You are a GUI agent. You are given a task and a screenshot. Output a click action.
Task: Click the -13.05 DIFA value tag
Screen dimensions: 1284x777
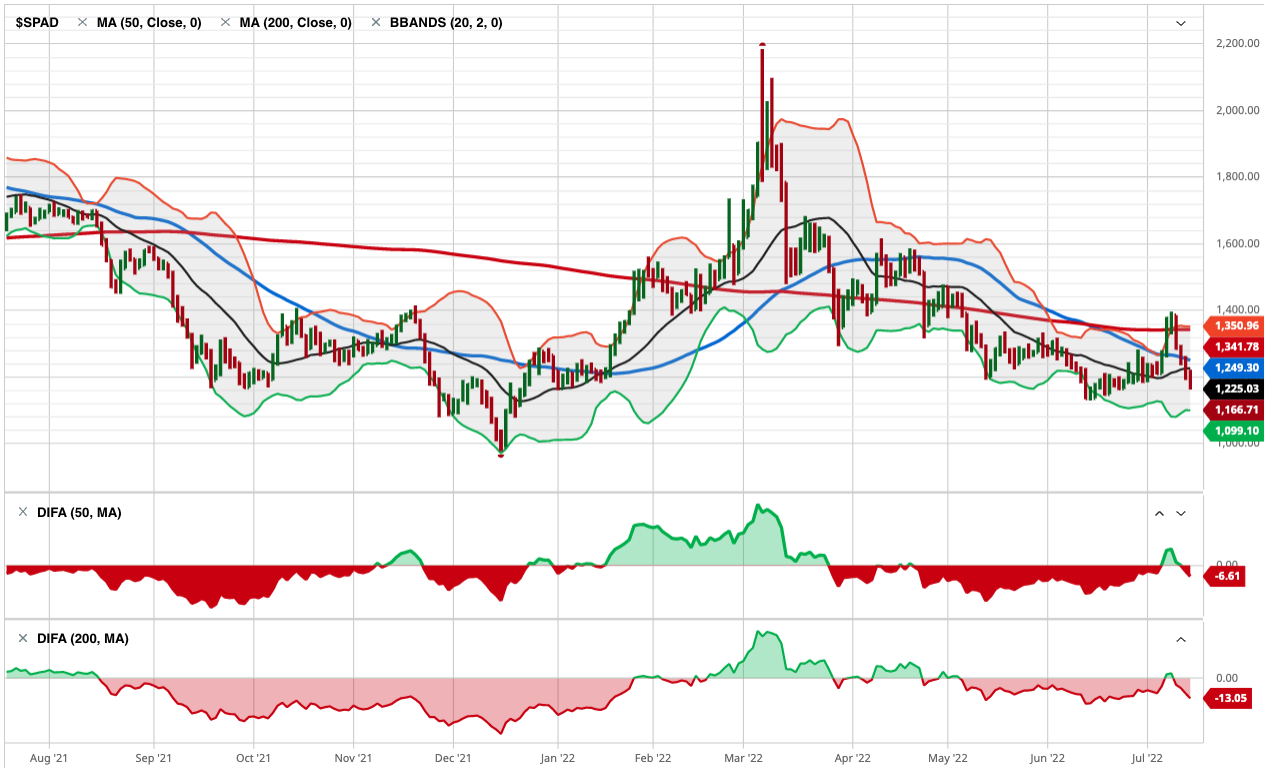1230,698
